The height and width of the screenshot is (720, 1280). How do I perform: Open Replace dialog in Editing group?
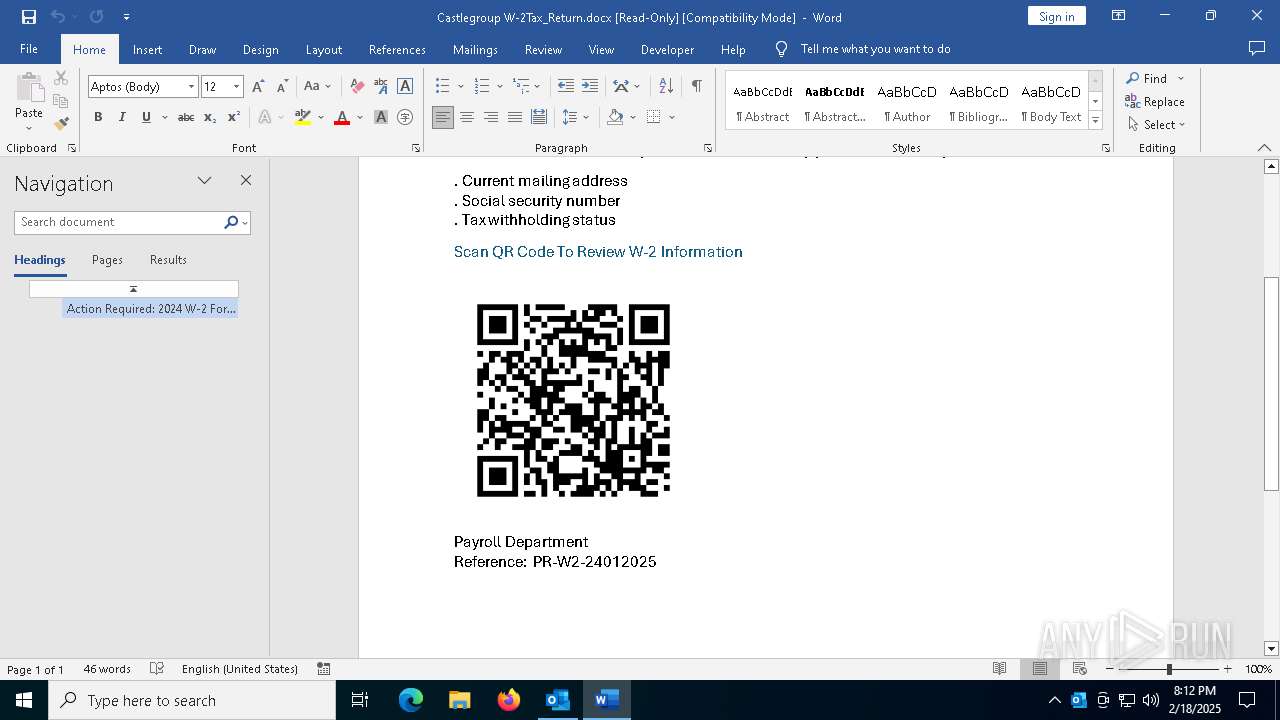(1155, 101)
